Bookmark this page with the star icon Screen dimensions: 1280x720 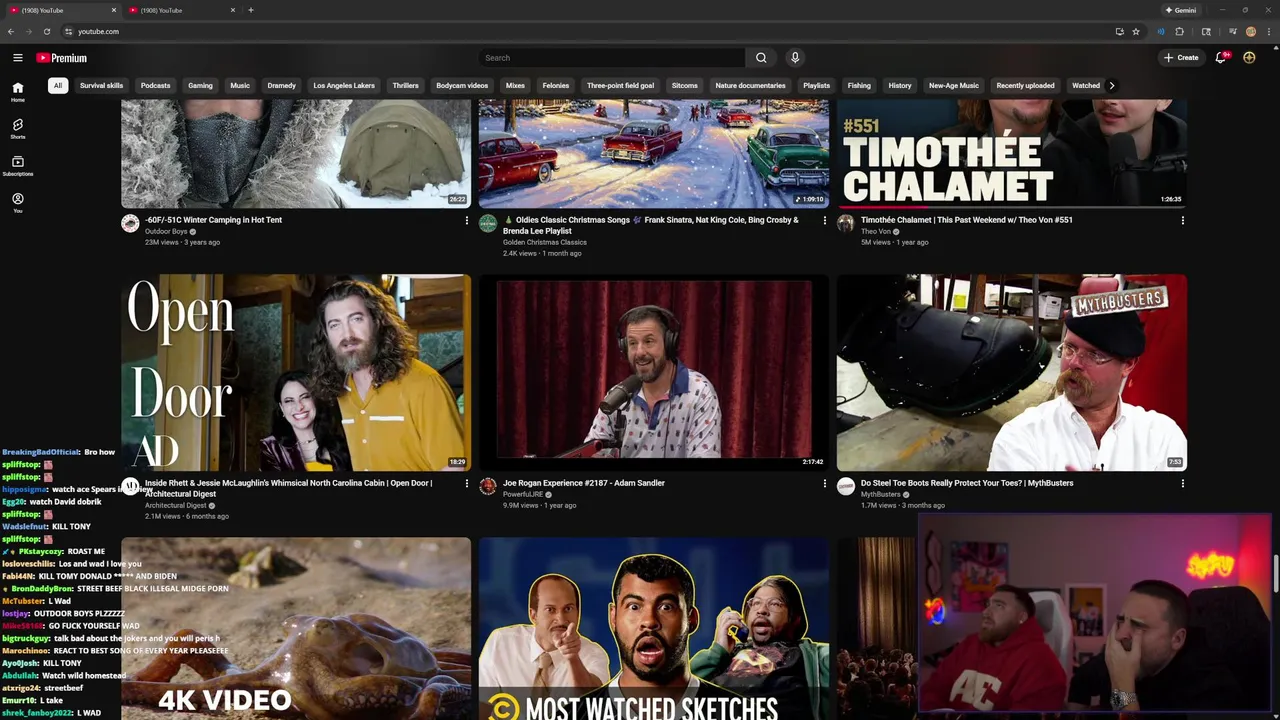[1136, 31]
